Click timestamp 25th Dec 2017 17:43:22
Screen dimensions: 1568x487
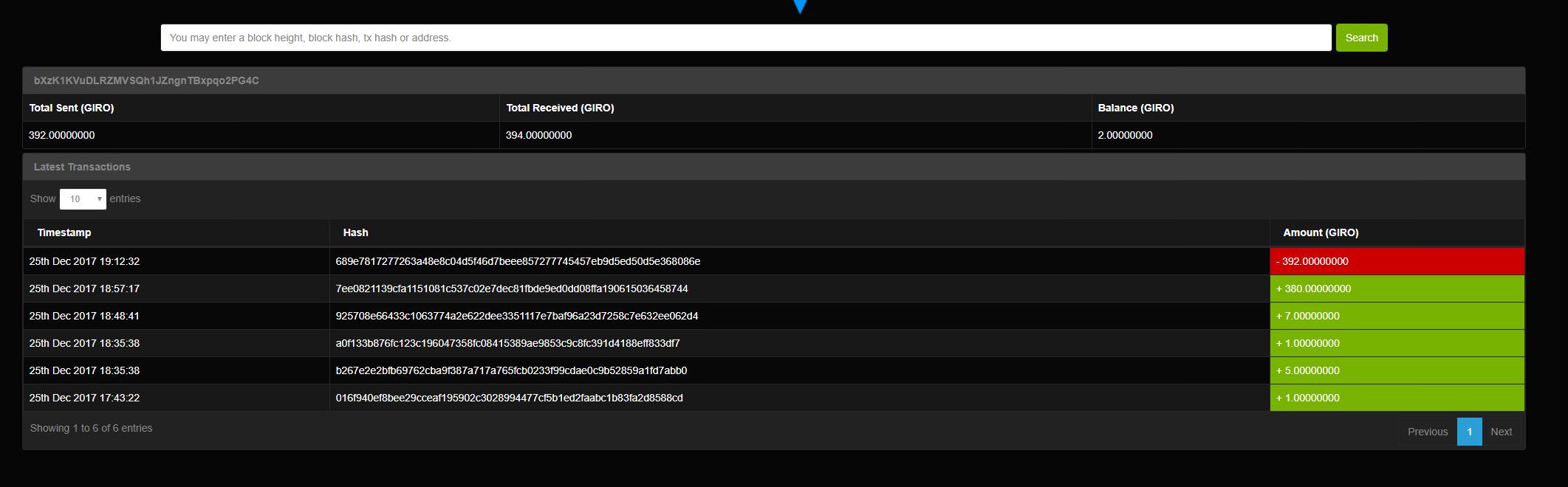(84, 398)
